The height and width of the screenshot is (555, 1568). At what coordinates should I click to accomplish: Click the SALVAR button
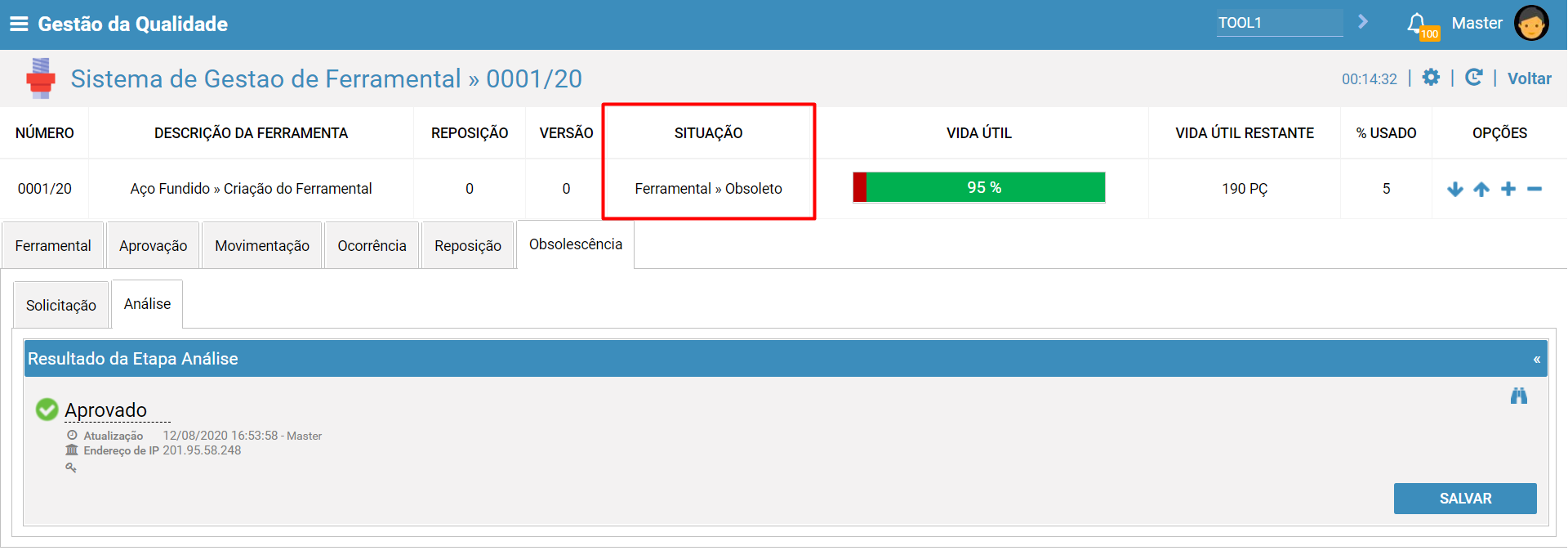(1465, 499)
